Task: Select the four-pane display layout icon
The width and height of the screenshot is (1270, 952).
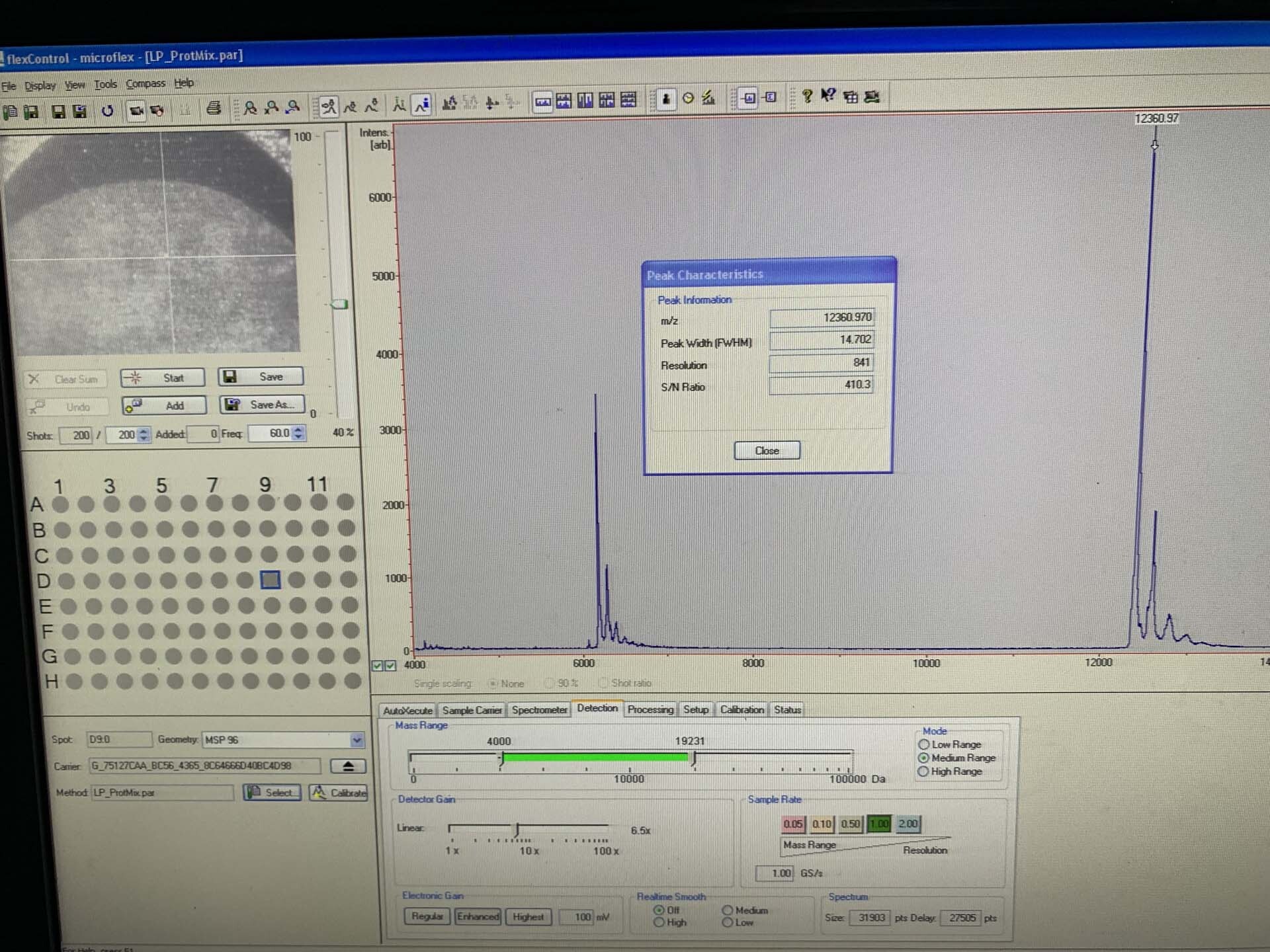Action: [x=606, y=100]
